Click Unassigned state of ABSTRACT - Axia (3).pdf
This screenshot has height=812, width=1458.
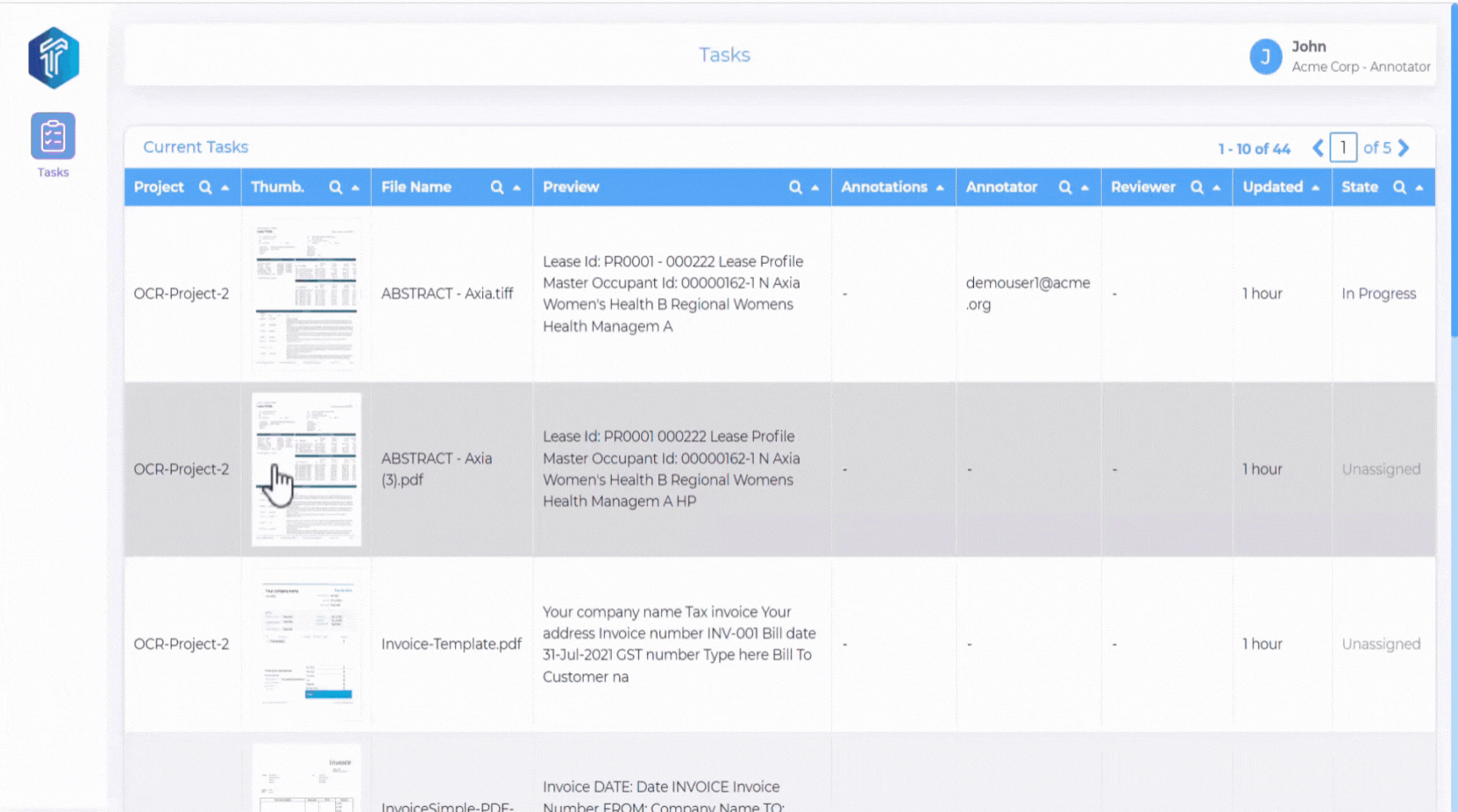click(1381, 469)
